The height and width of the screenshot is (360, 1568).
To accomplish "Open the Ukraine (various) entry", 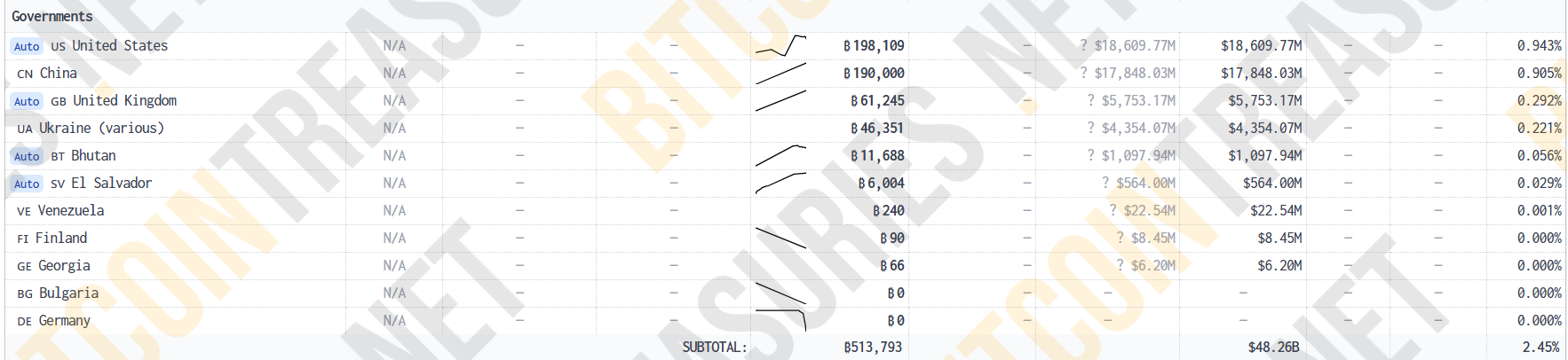I will [x=101, y=128].
